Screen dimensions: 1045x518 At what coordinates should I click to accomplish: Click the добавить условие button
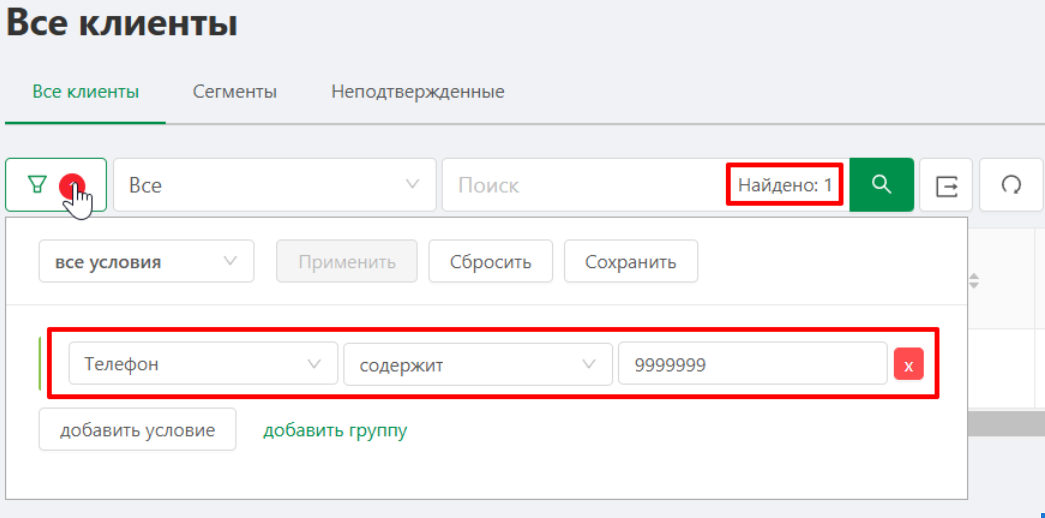pyautogui.click(x=137, y=429)
